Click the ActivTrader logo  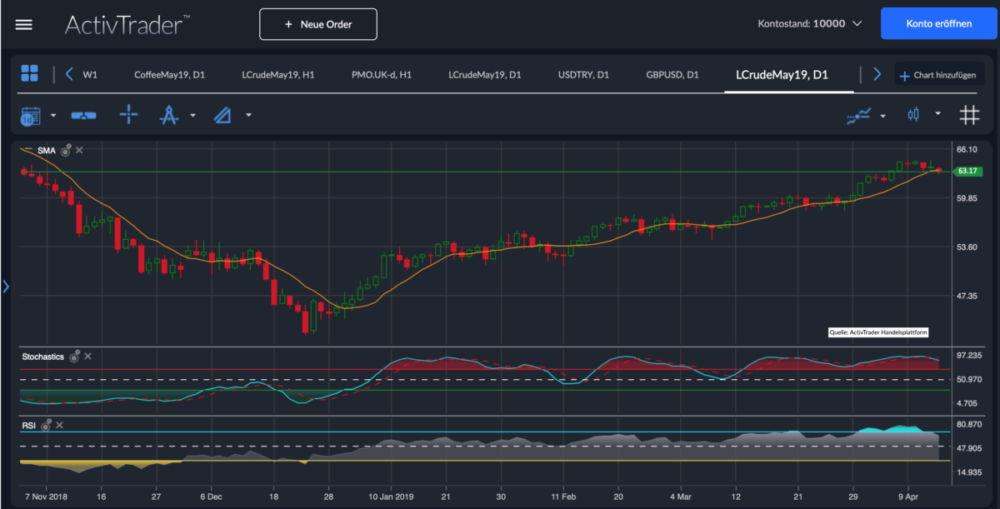(127, 25)
